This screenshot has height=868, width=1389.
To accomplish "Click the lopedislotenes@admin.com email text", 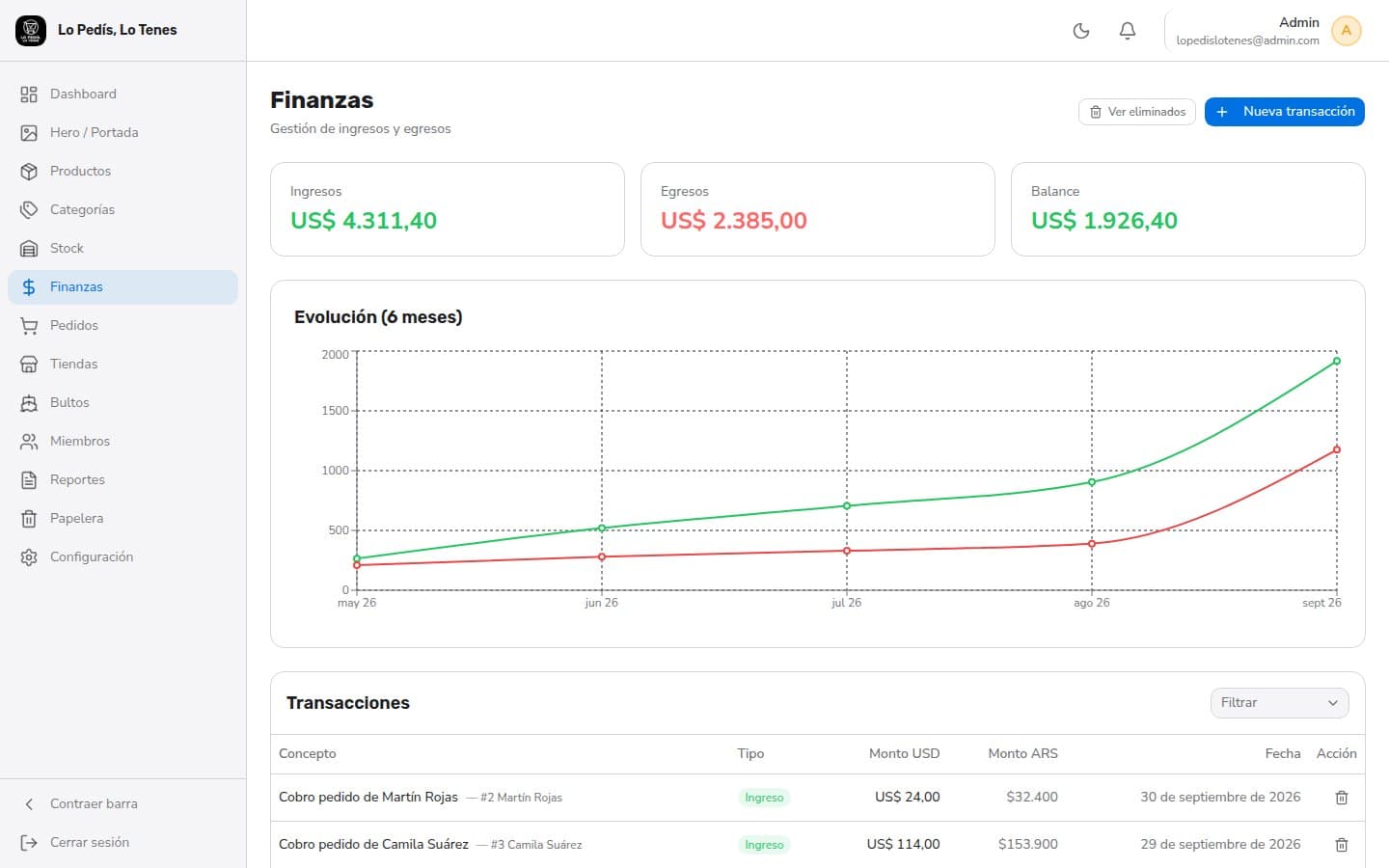I will (x=1247, y=41).
